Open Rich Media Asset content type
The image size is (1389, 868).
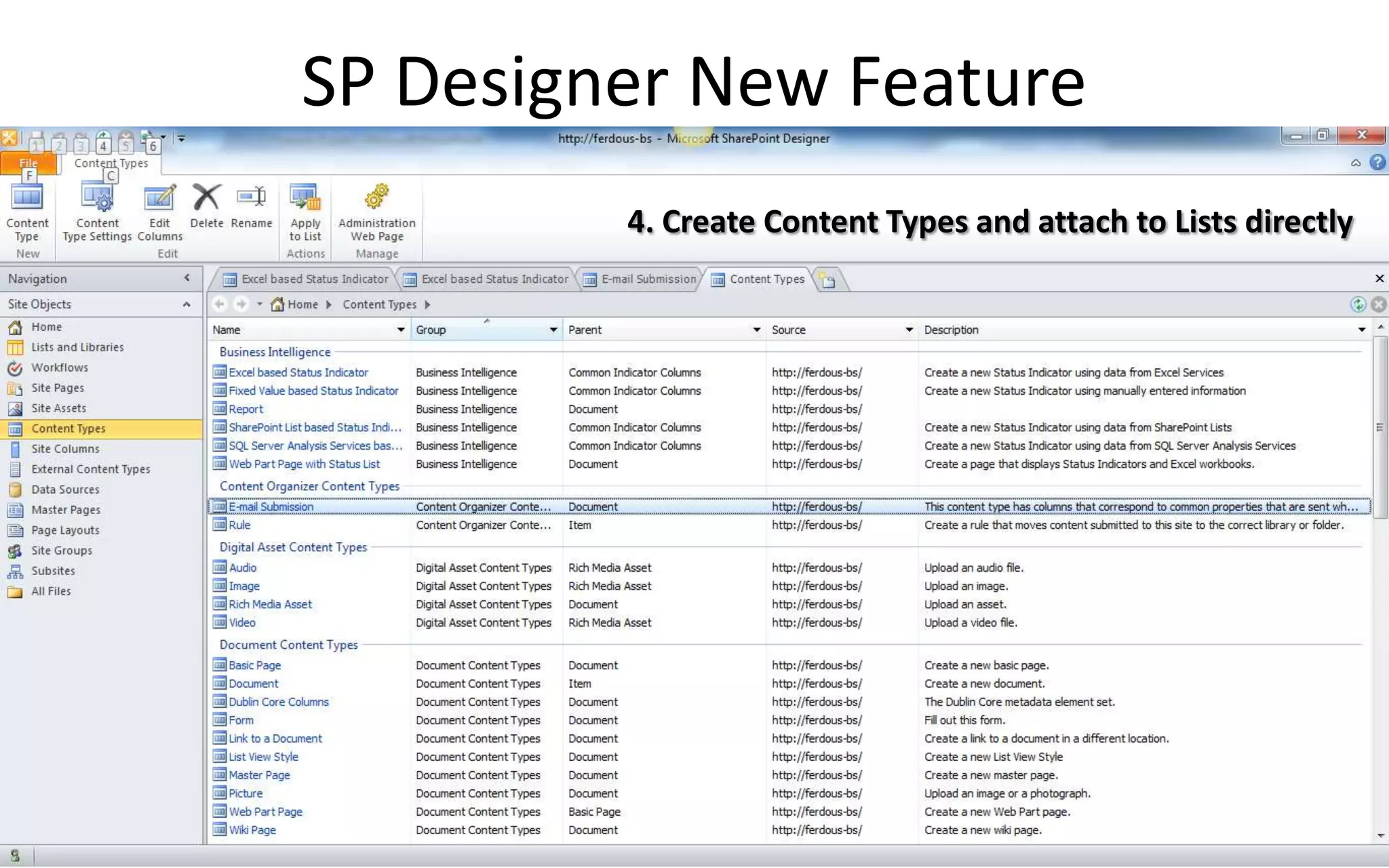click(270, 604)
